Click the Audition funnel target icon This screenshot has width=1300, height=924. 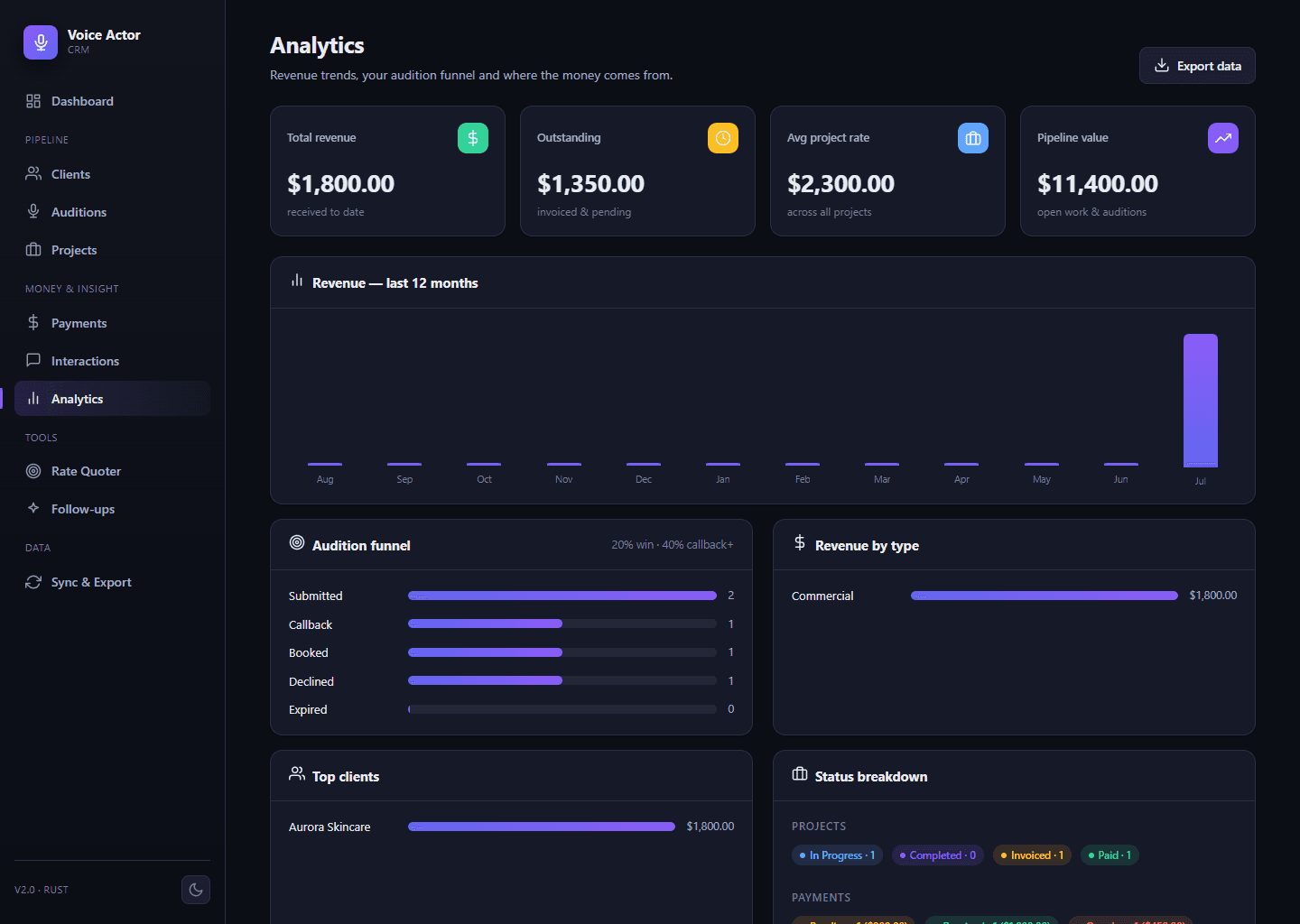297,543
